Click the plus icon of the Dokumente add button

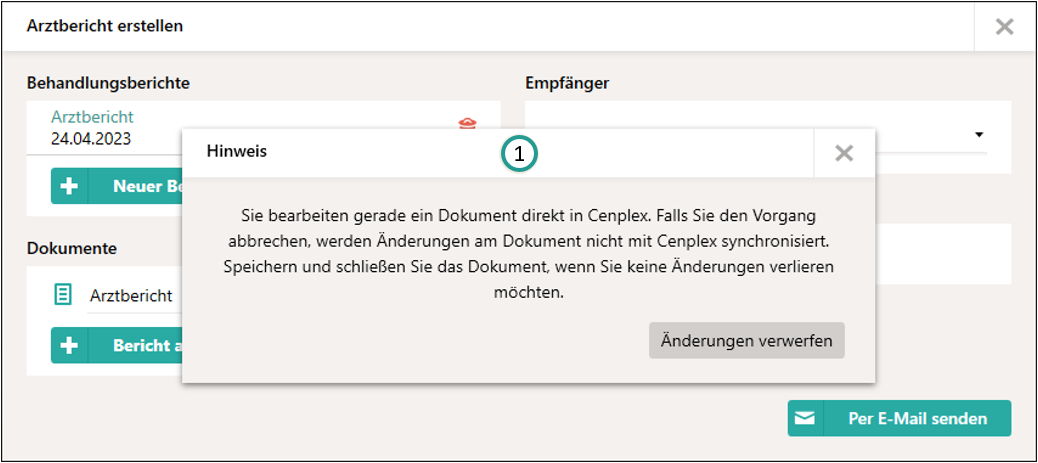[70, 346]
